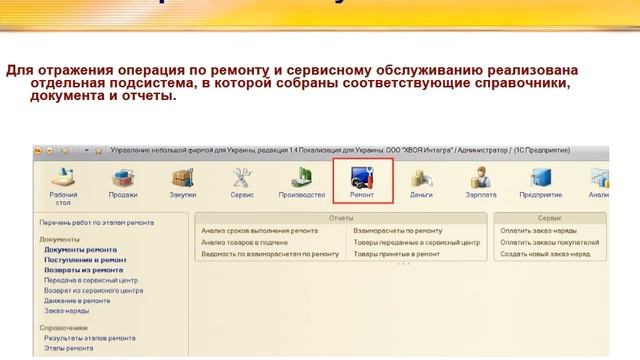This screenshot has width=640, height=360.
Task: Open Возвраты из ремонта
Action: (84, 270)
